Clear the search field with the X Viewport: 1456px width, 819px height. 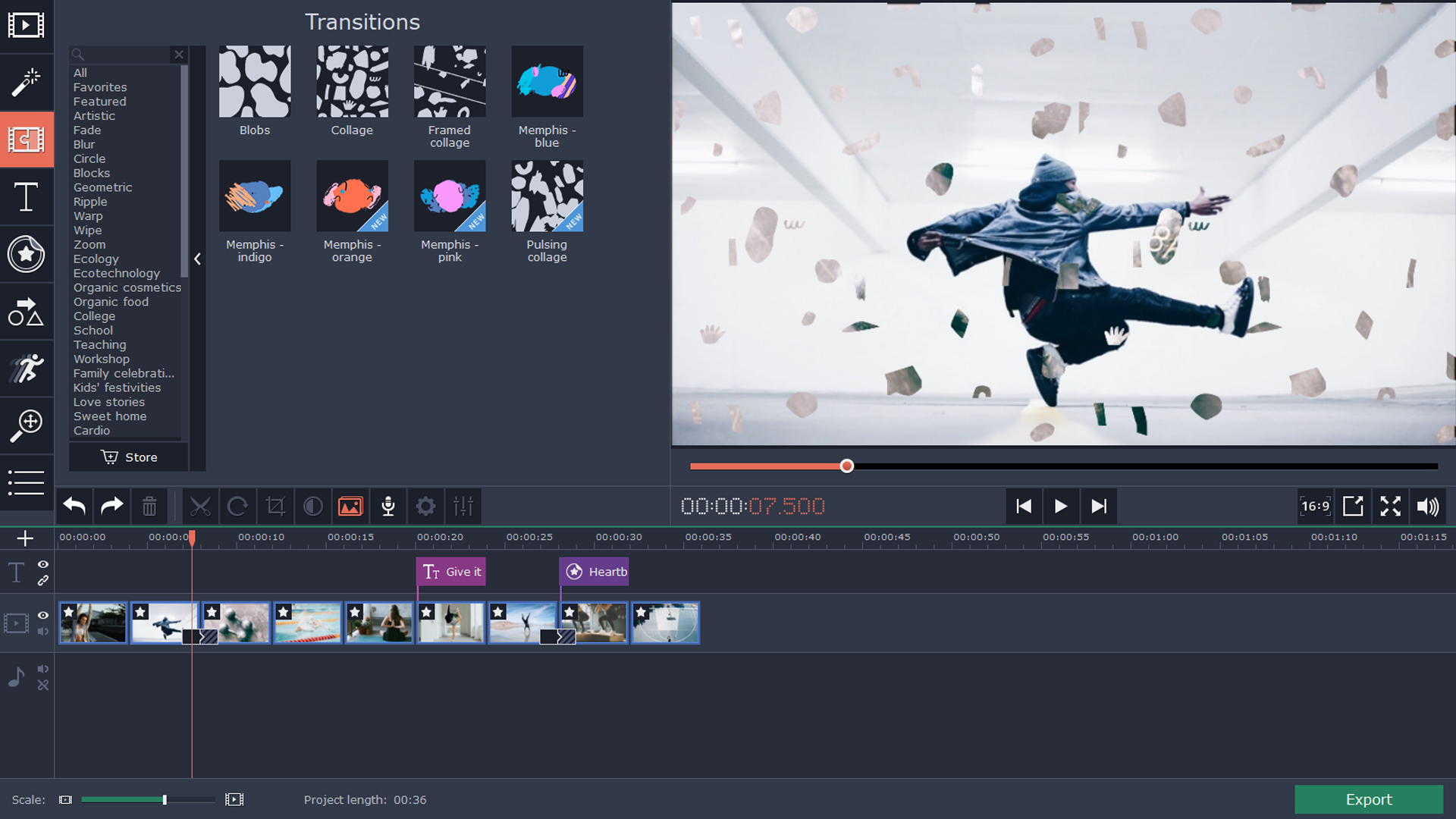(x=179, y=55)
